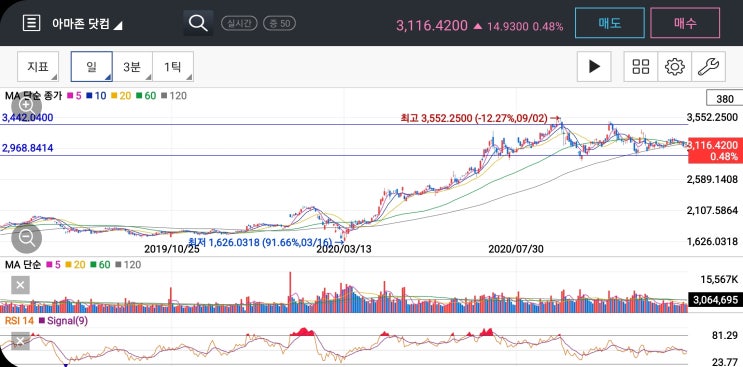Click the 2020/03/13 date axis label
743x367 pixels.
click(344, 249)
